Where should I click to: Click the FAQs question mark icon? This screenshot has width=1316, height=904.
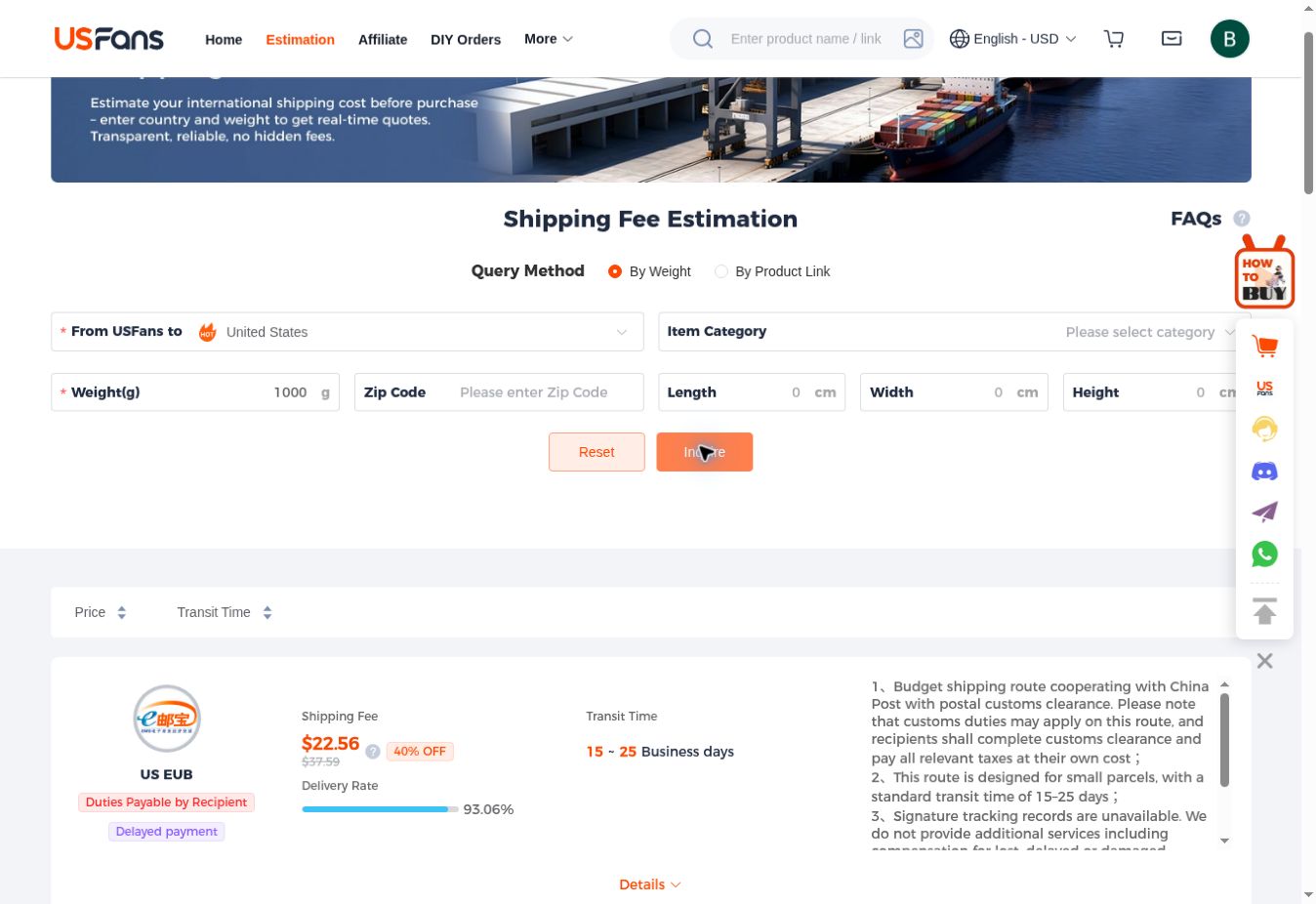(1241, 219)
